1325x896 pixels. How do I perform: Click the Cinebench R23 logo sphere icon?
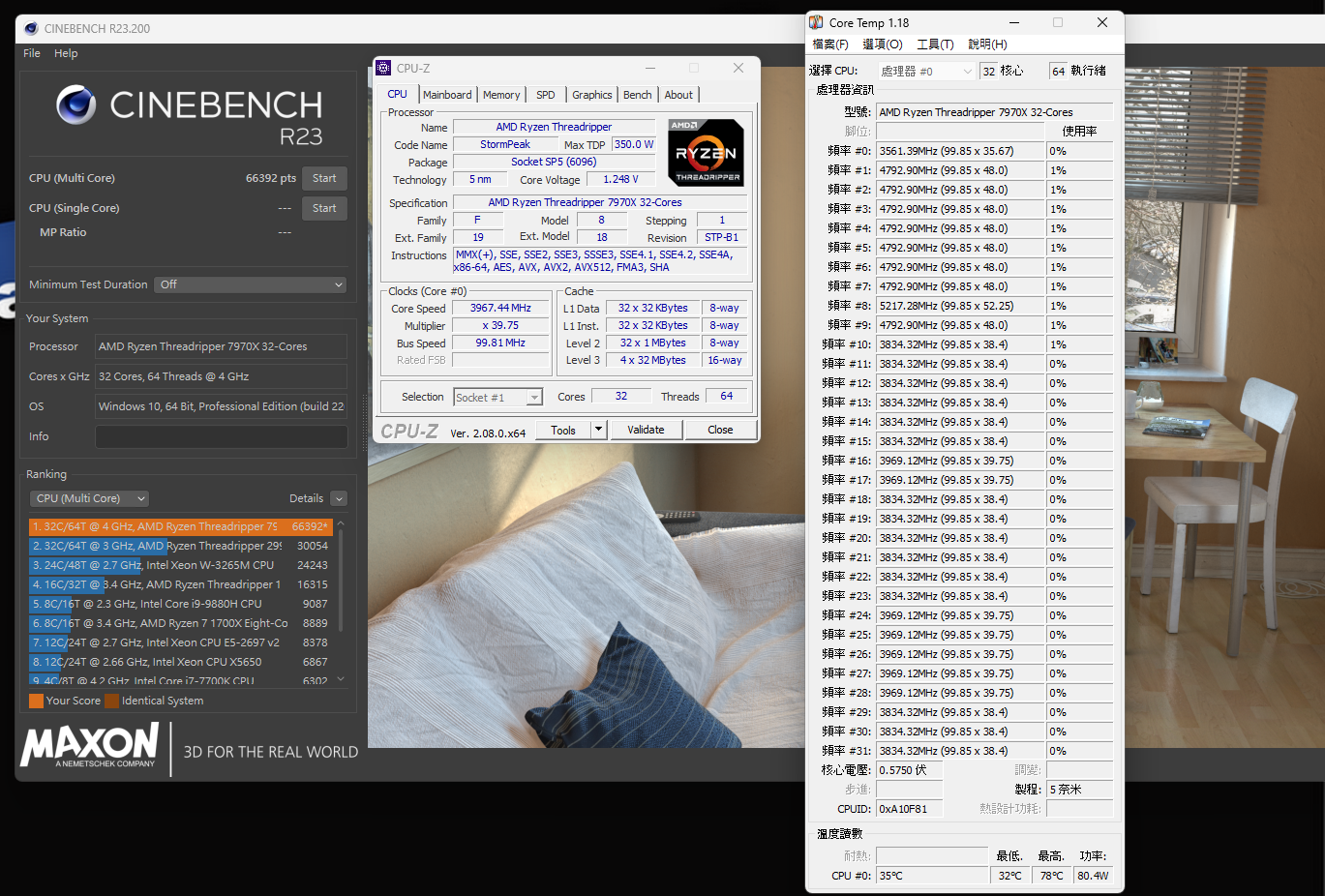pos(76,105)
